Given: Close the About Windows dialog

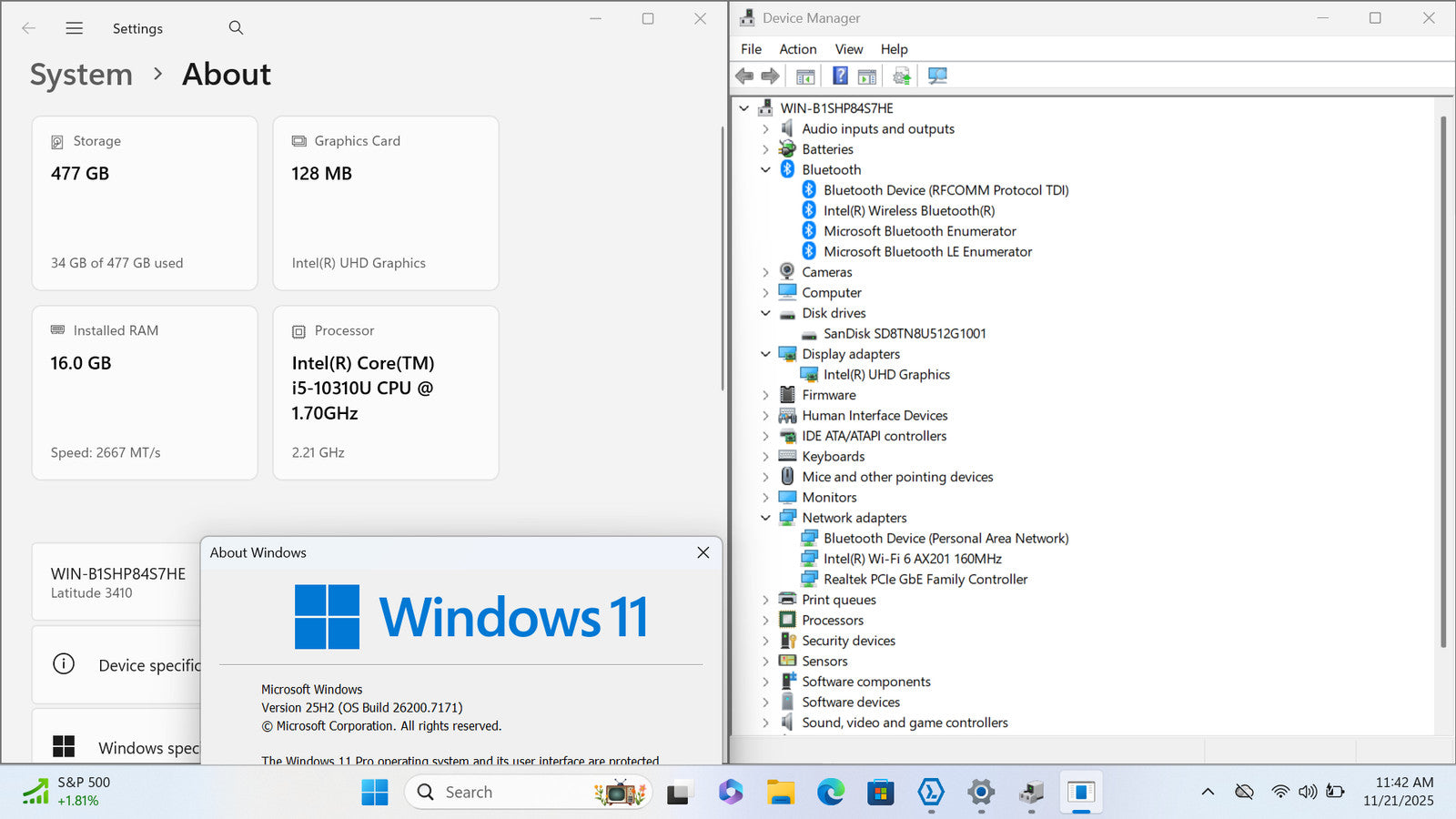Looking at the screenshot, I should [703, 552].
